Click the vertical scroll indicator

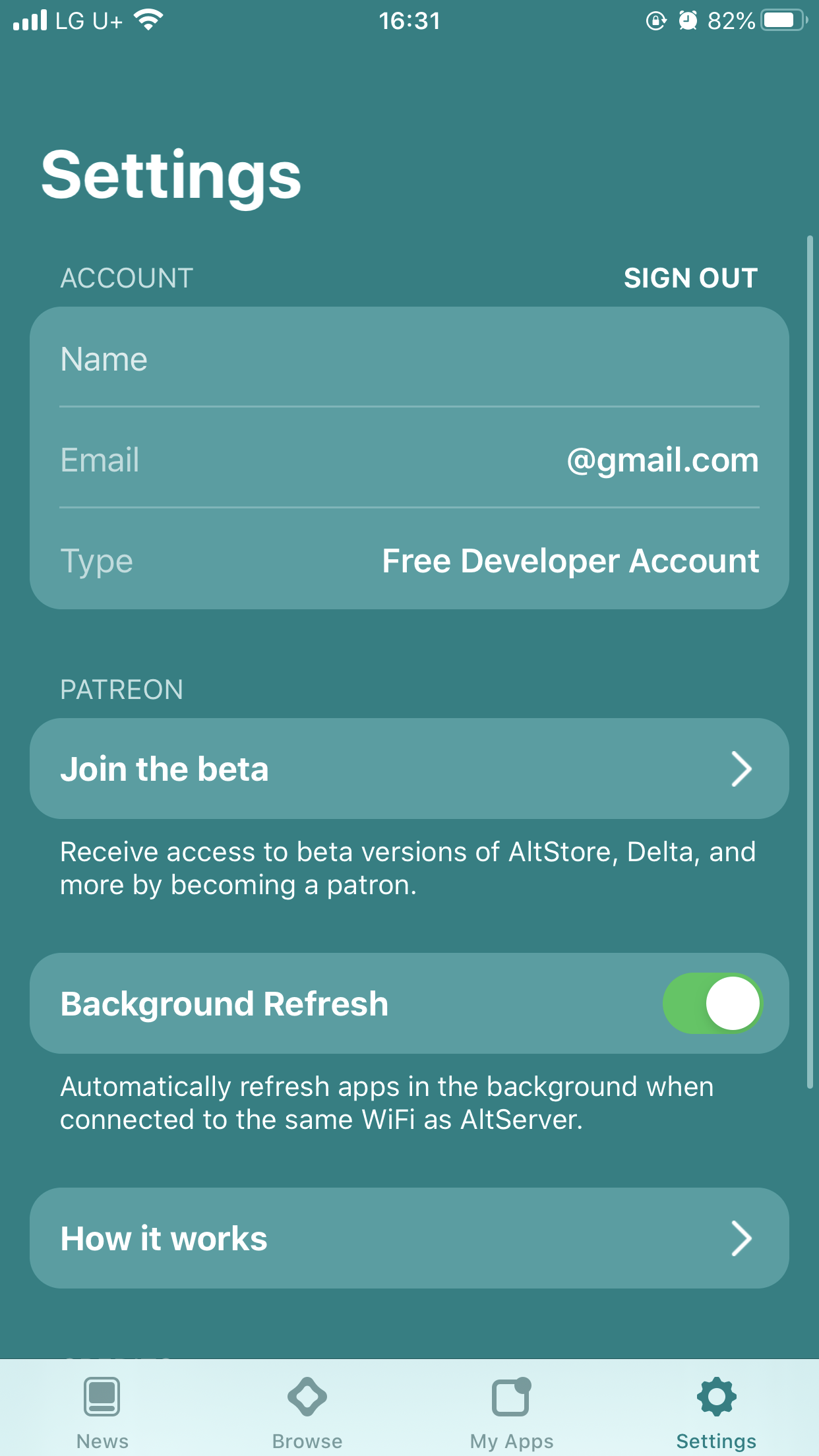[x=810, y=661]
